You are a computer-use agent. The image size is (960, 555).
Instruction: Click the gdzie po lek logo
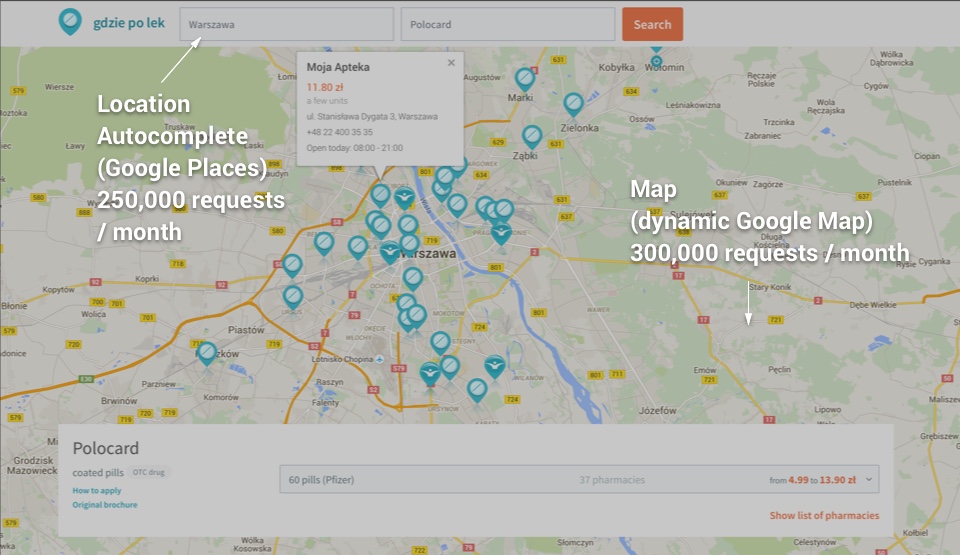[111, 23]
